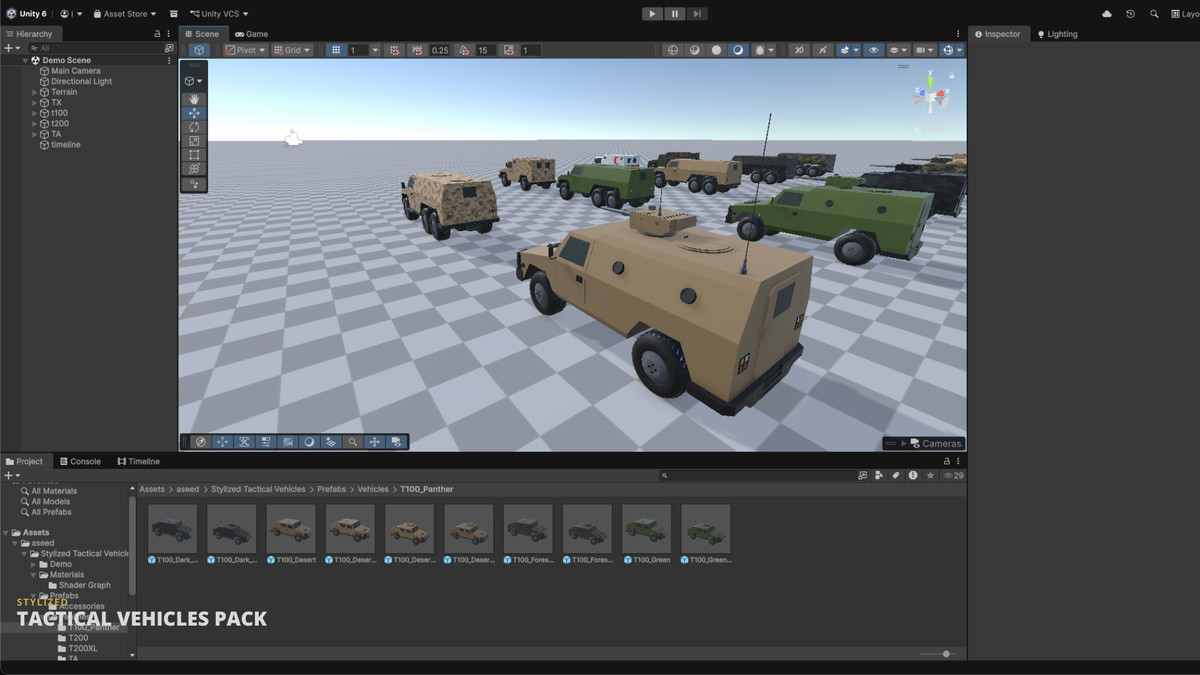Click the compass icon in bottom overlay

[201, 442]
